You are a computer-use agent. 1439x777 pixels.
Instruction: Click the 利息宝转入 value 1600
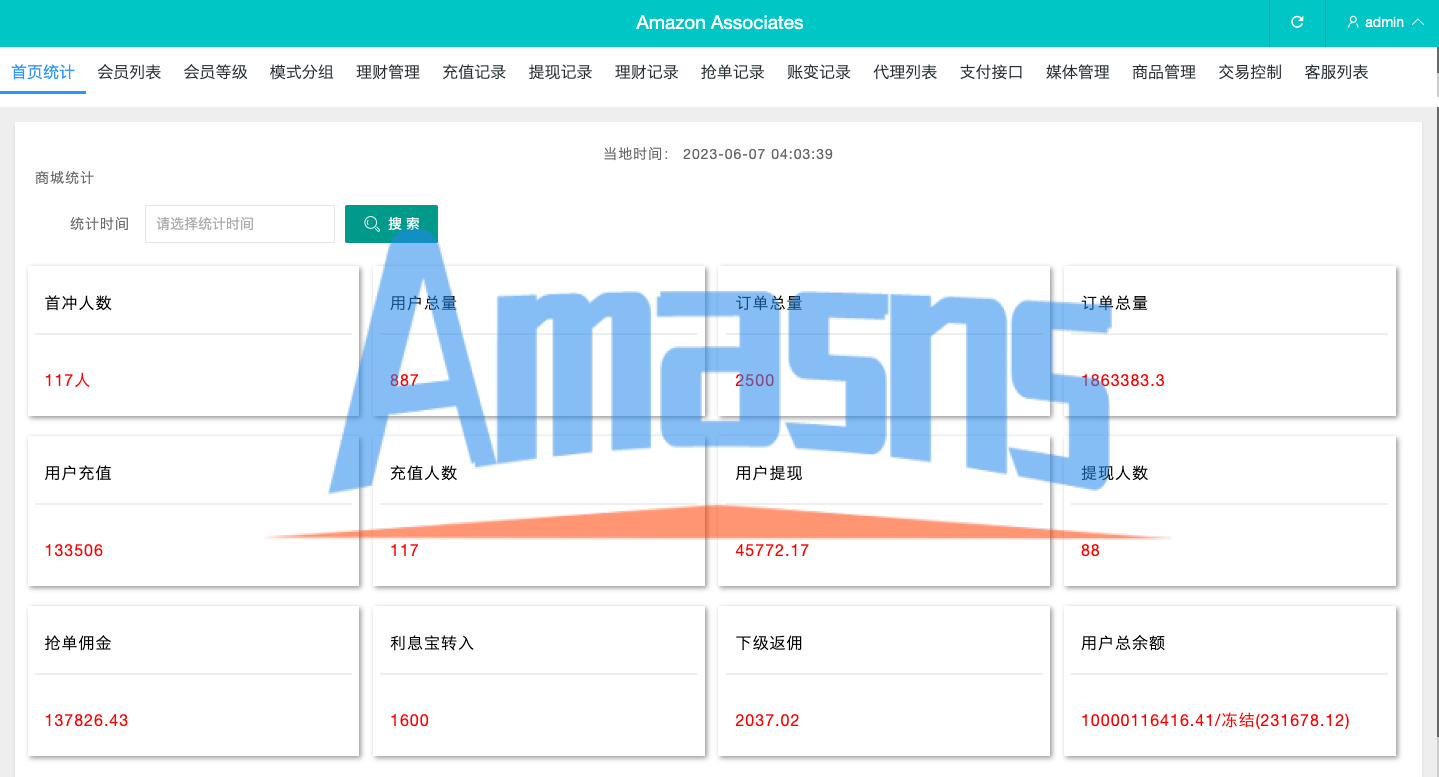click(410, 720)
